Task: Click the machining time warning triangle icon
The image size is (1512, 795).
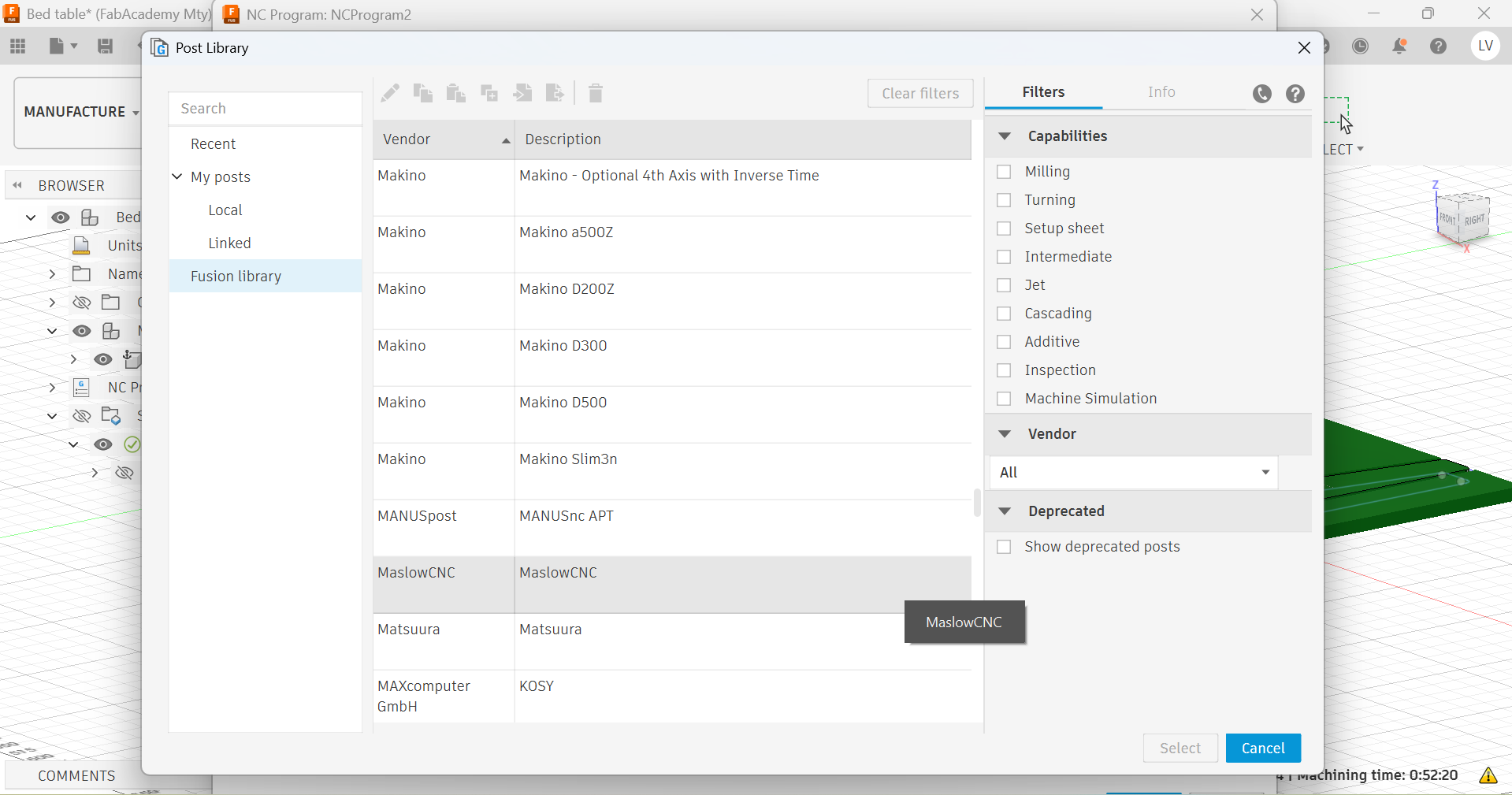Action: (x=1488, y=775)
